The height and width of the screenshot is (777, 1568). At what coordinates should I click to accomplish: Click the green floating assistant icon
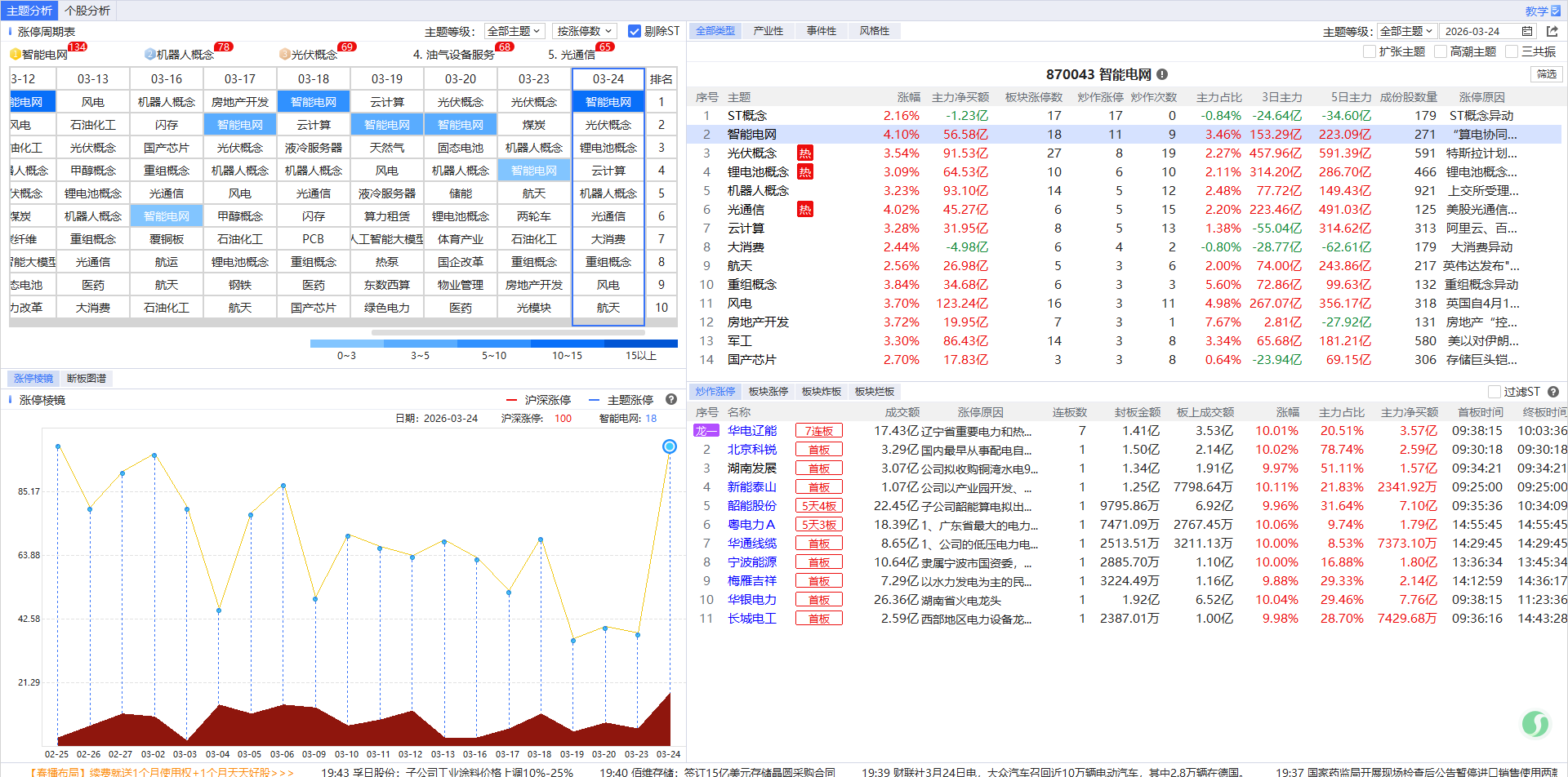coord(1535,723)
